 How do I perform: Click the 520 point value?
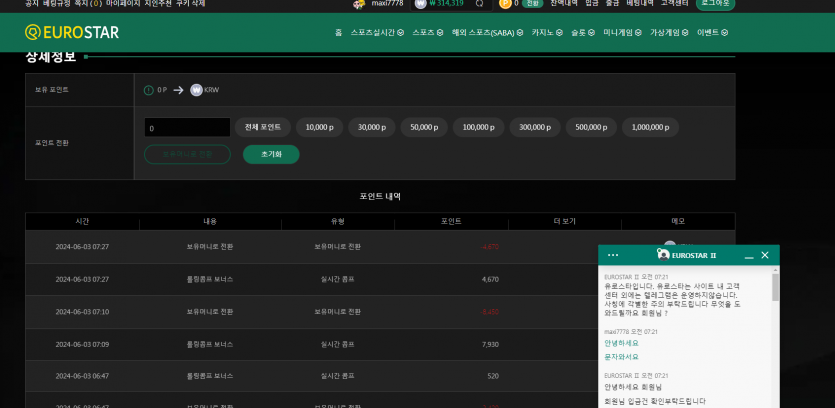[493, 376]
